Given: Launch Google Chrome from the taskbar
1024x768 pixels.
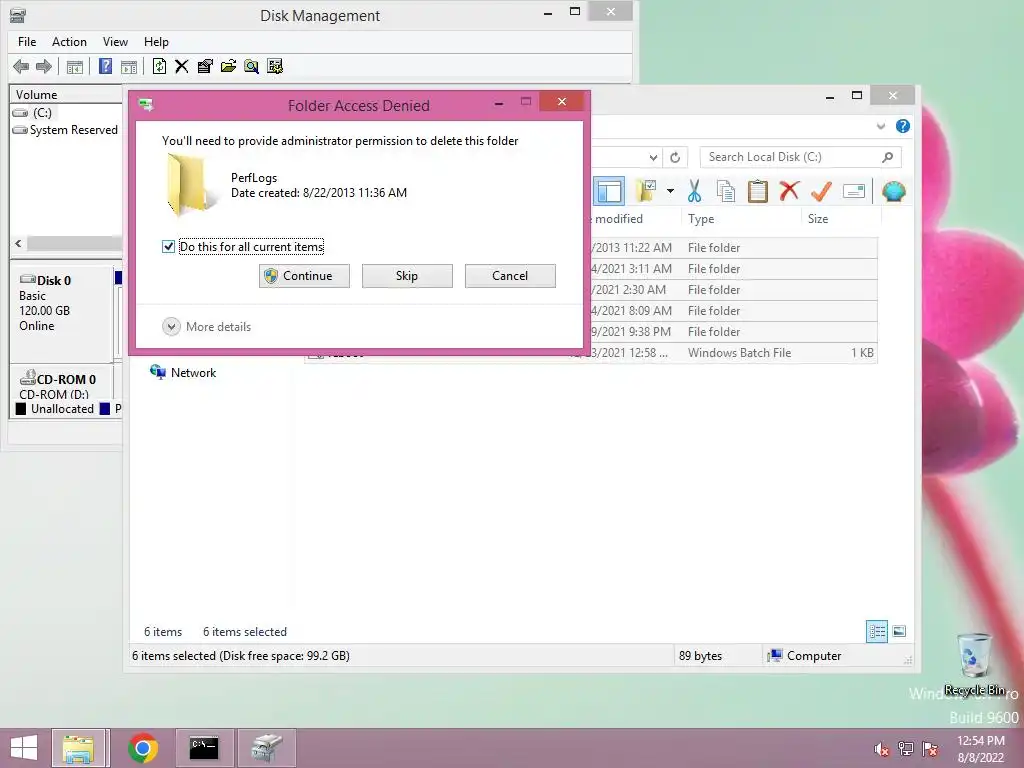Looking at the screenshot, I should (143, 748).
